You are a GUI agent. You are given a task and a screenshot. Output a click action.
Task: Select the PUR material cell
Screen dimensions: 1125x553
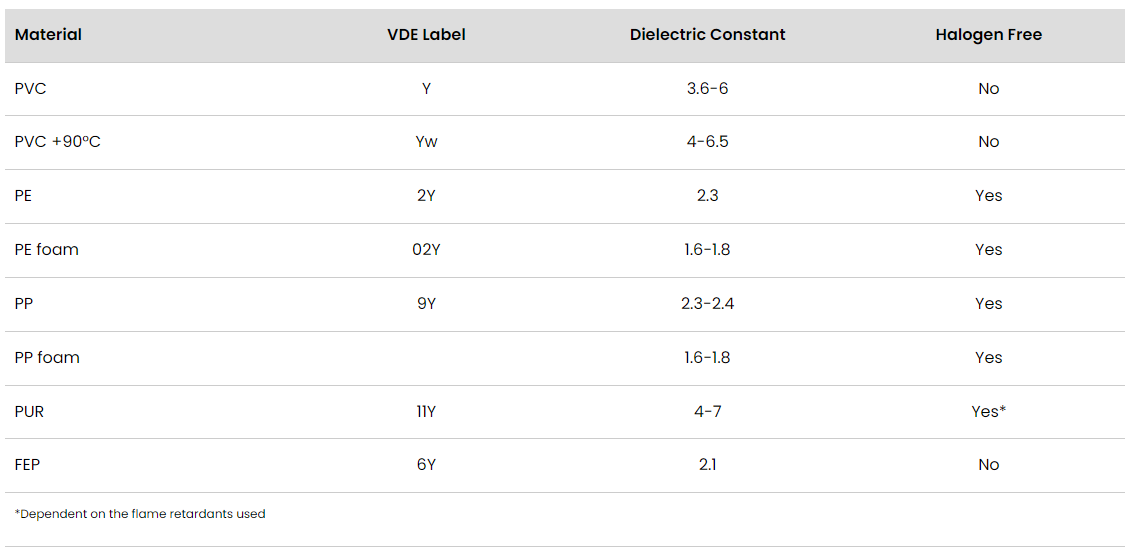(29, 411)
